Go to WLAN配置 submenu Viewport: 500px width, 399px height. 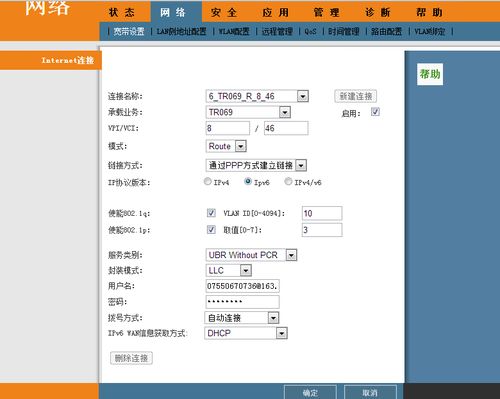[x=234, y=32]
